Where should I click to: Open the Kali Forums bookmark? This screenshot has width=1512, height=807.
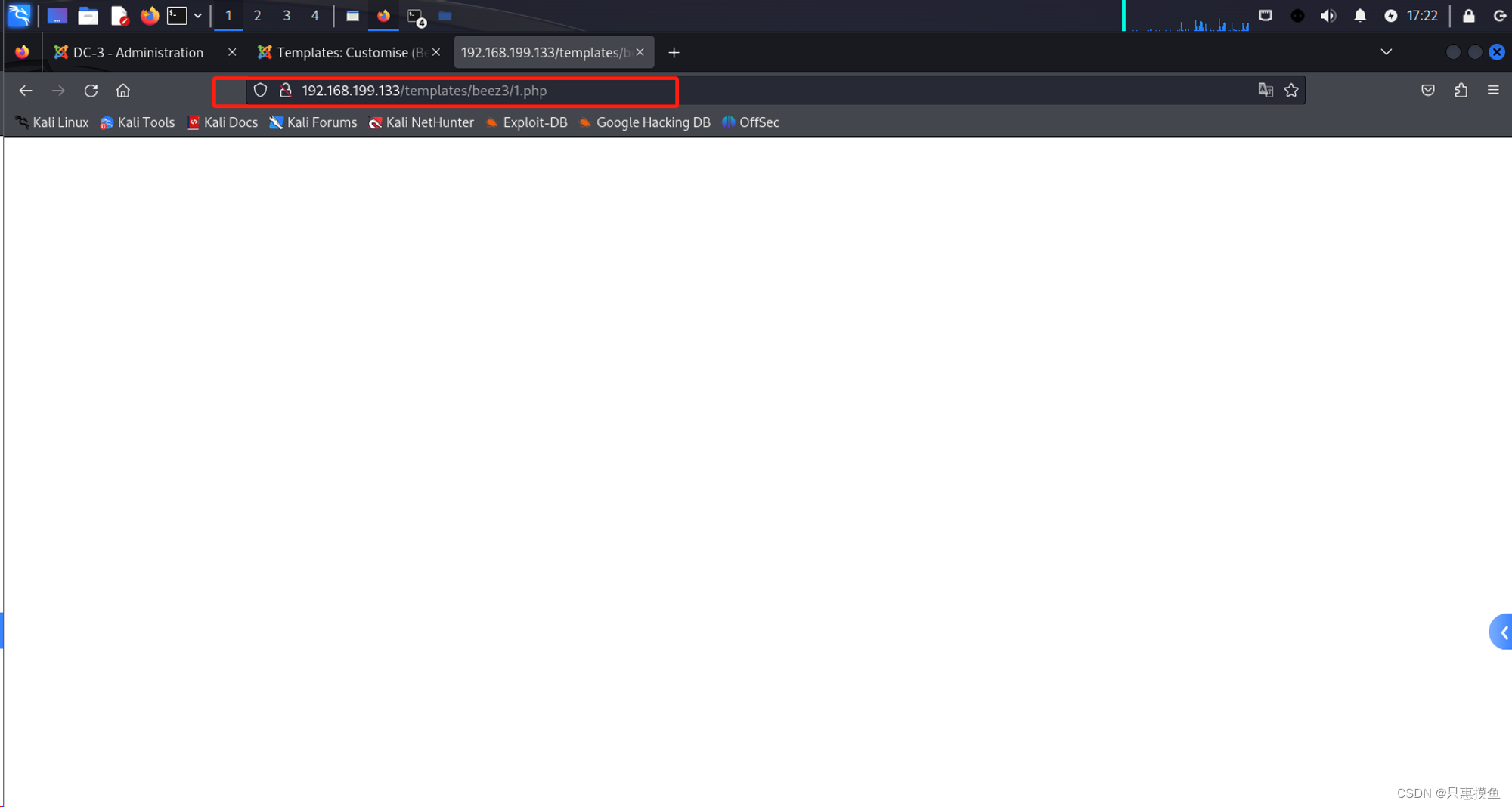pos(313,122)
